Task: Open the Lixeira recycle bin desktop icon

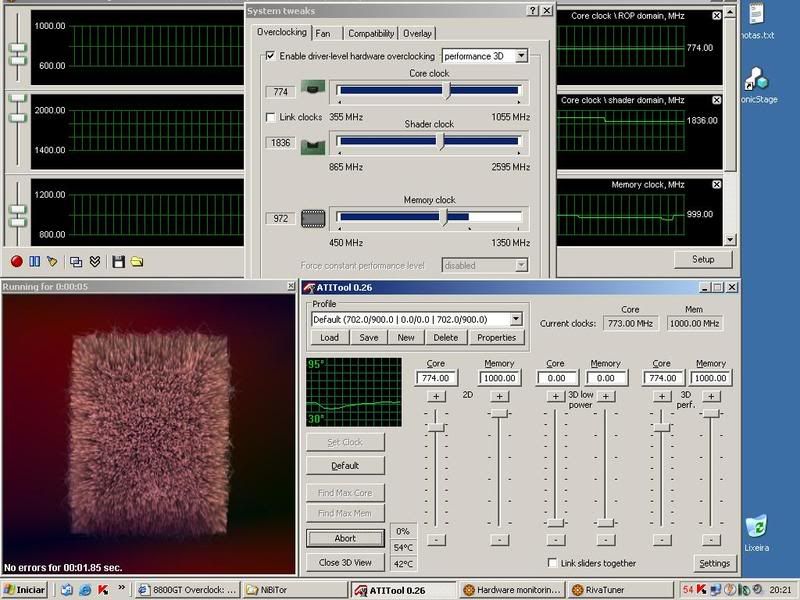Action: pyautogui.click(x=757, y=527)
